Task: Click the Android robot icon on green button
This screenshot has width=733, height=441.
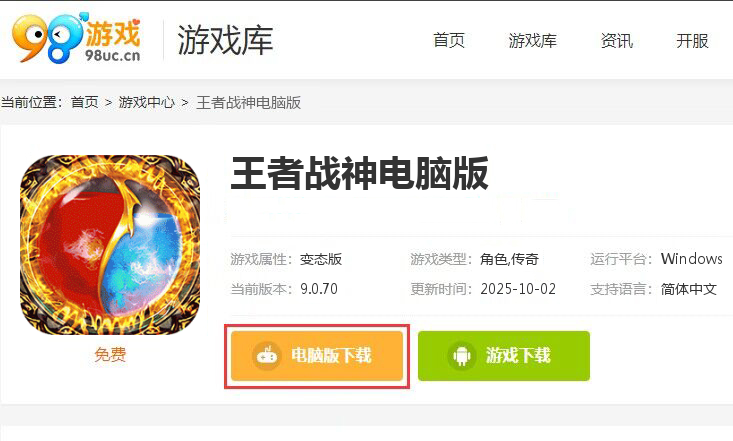Action: pos(462,356)
